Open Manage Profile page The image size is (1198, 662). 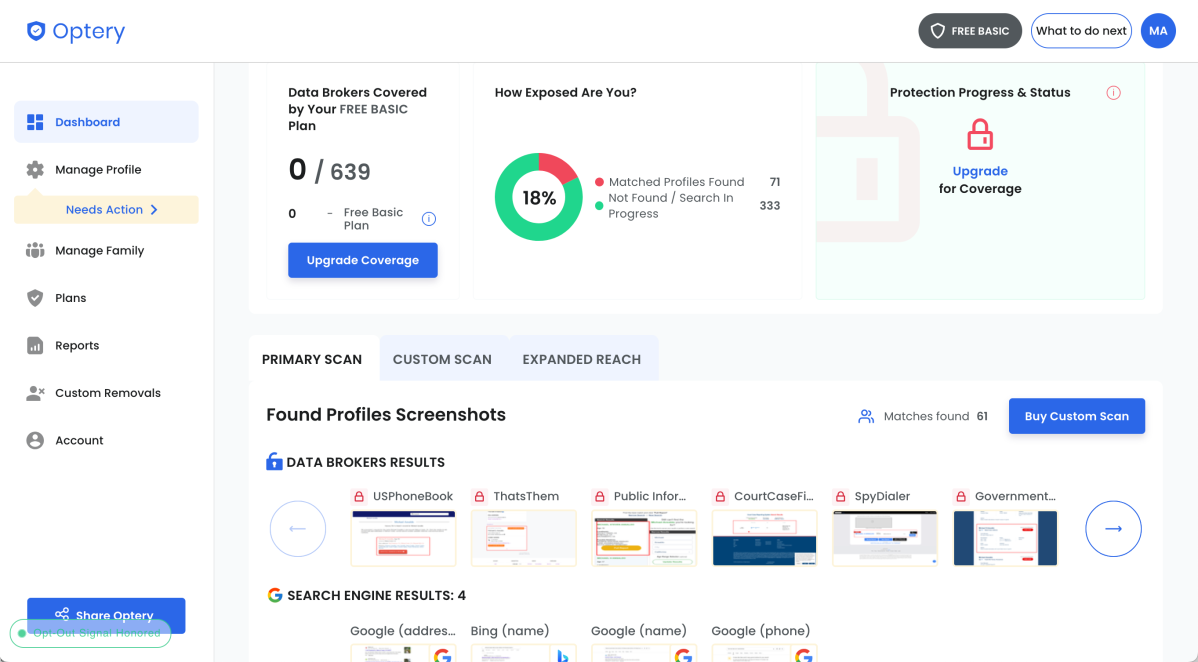point(98,170)
